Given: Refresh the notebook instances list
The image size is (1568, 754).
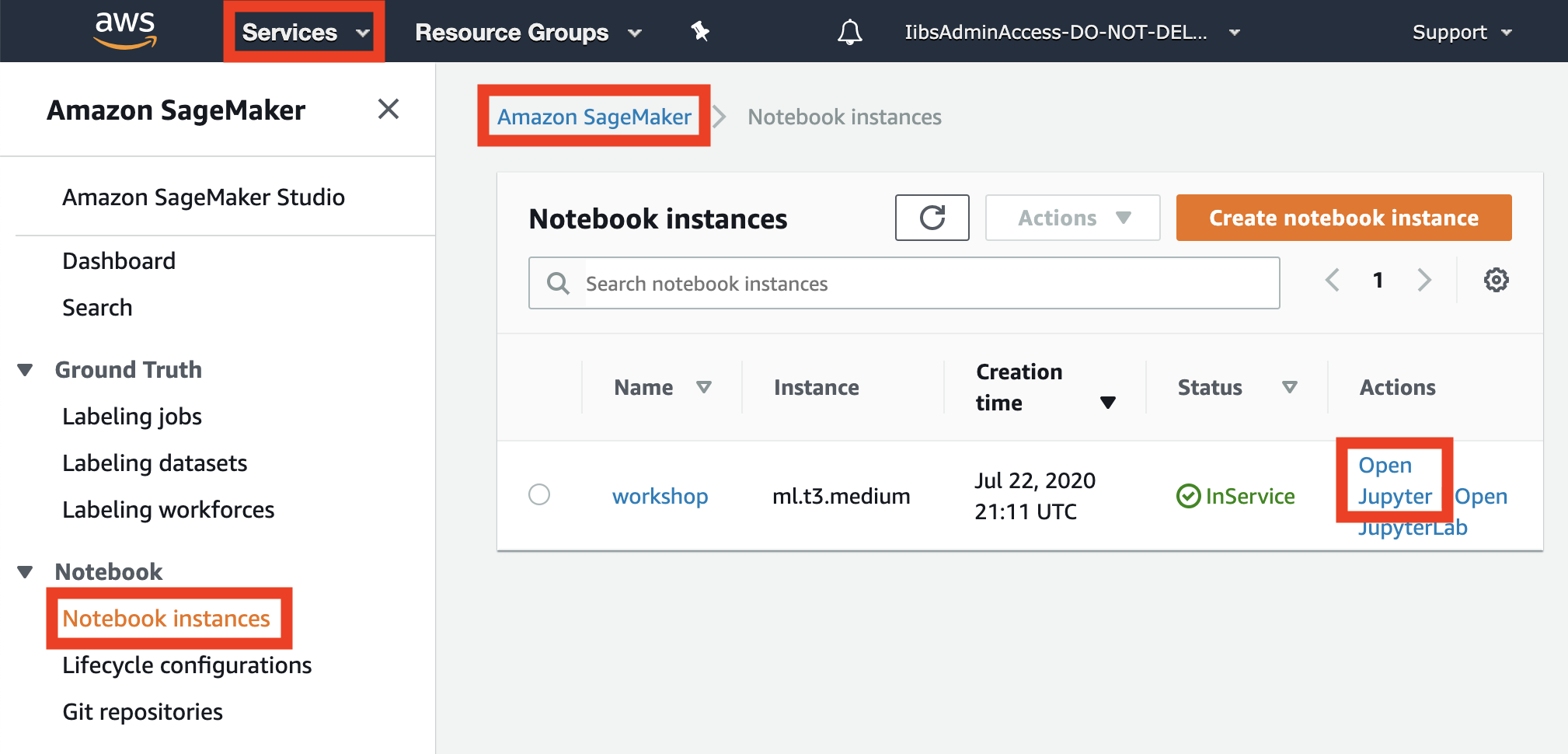Looking at the screenshot, I should [x=932, y=218].
